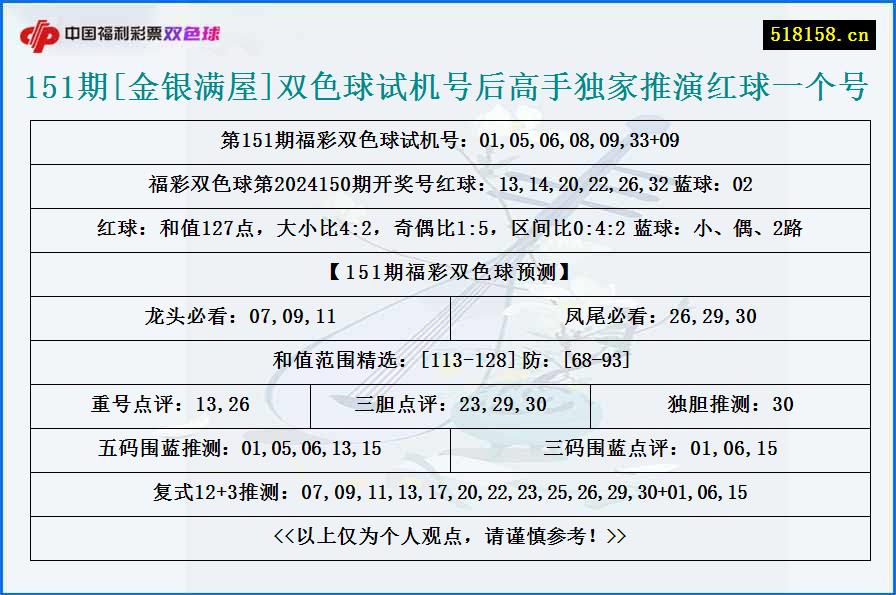Click the 复式12+3推测 numbers row
Image resolution: width=896 pixels, height=595 pixels.
[448, 492]
